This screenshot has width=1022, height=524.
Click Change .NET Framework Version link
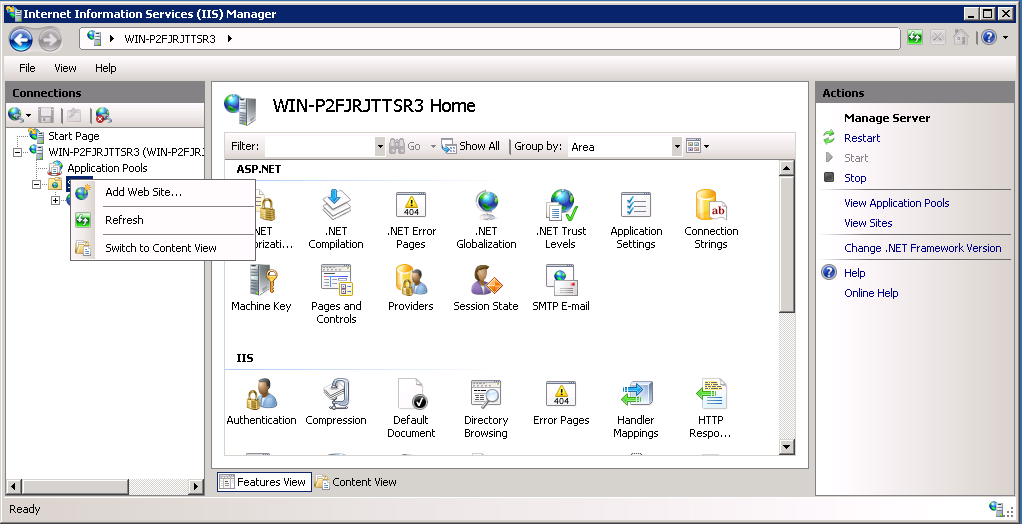[923, 248]
